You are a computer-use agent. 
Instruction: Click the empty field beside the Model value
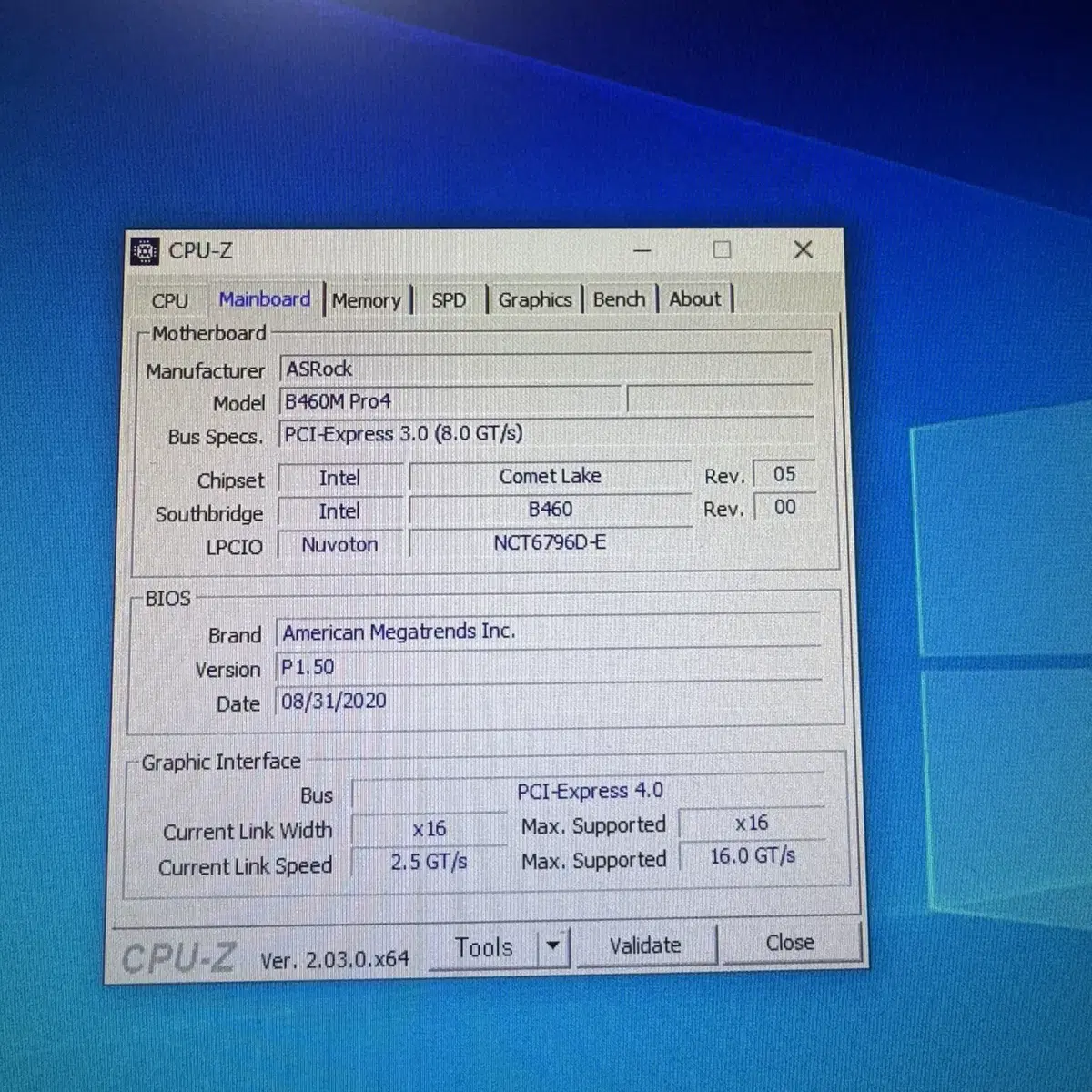click(720, 399)
